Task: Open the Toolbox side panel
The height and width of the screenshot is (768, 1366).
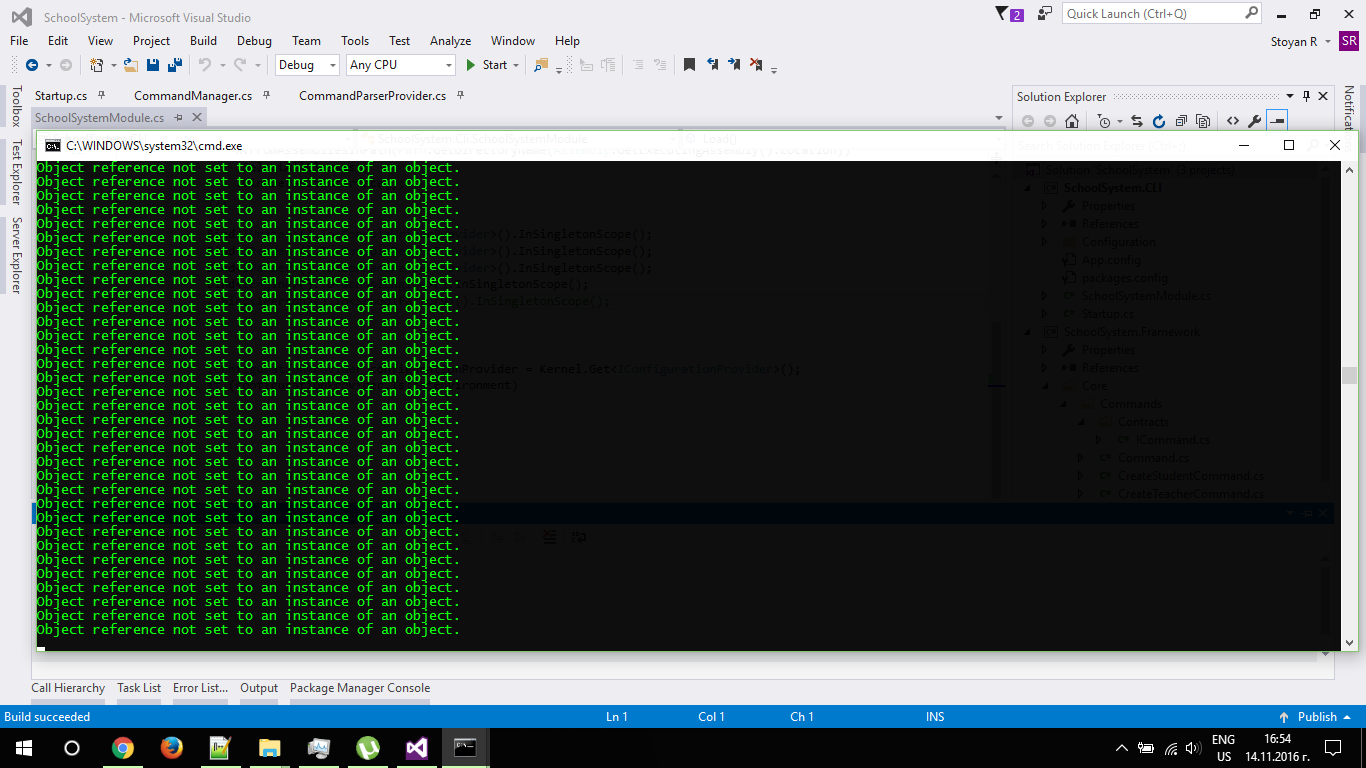Action: (16, 106)
